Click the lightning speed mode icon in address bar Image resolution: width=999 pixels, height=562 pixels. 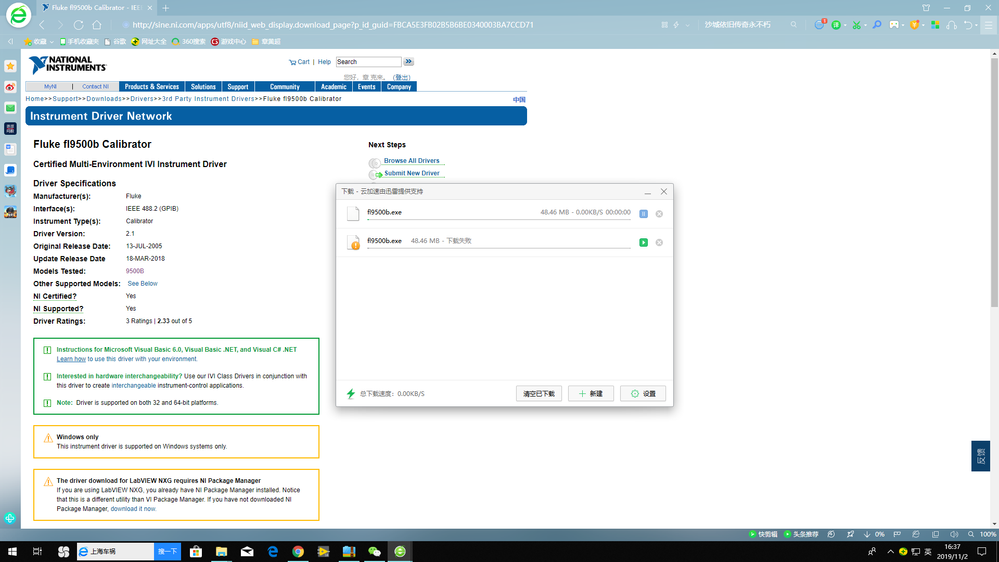[x=676, y=25]
